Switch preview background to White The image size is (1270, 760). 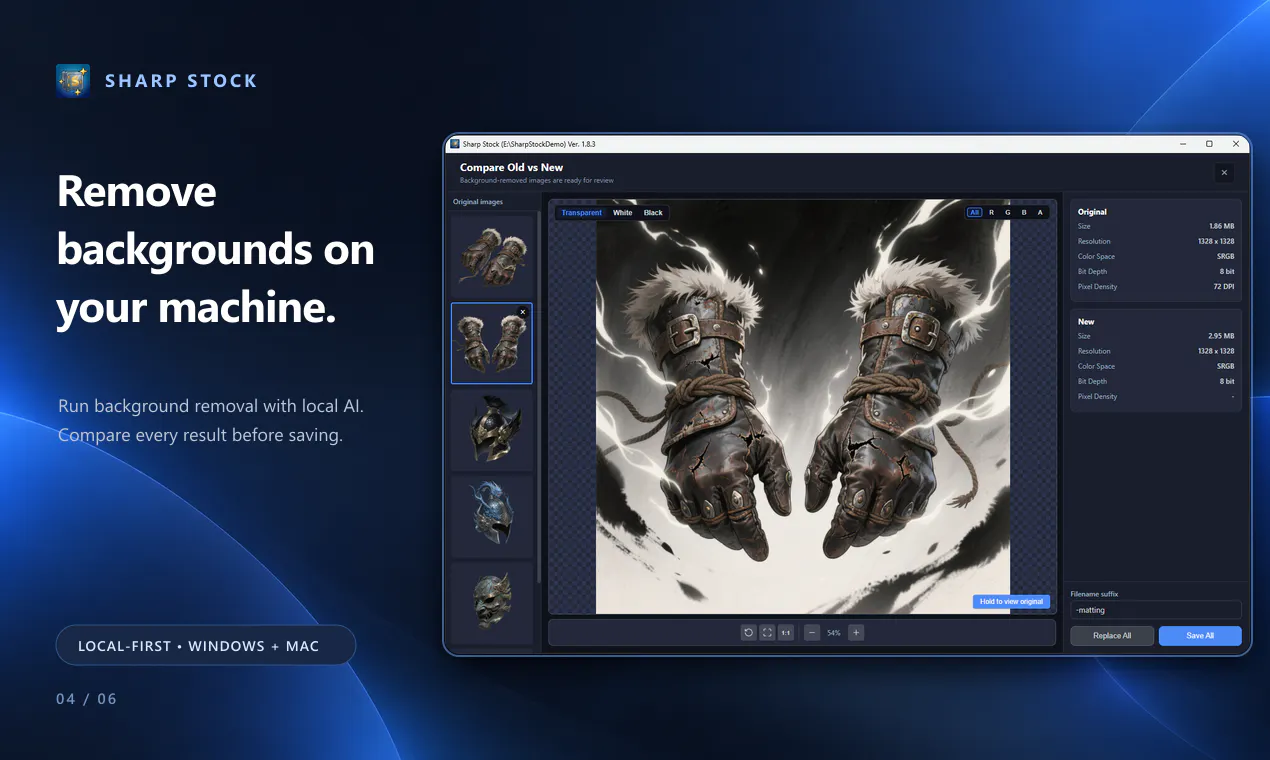point(623,212)
